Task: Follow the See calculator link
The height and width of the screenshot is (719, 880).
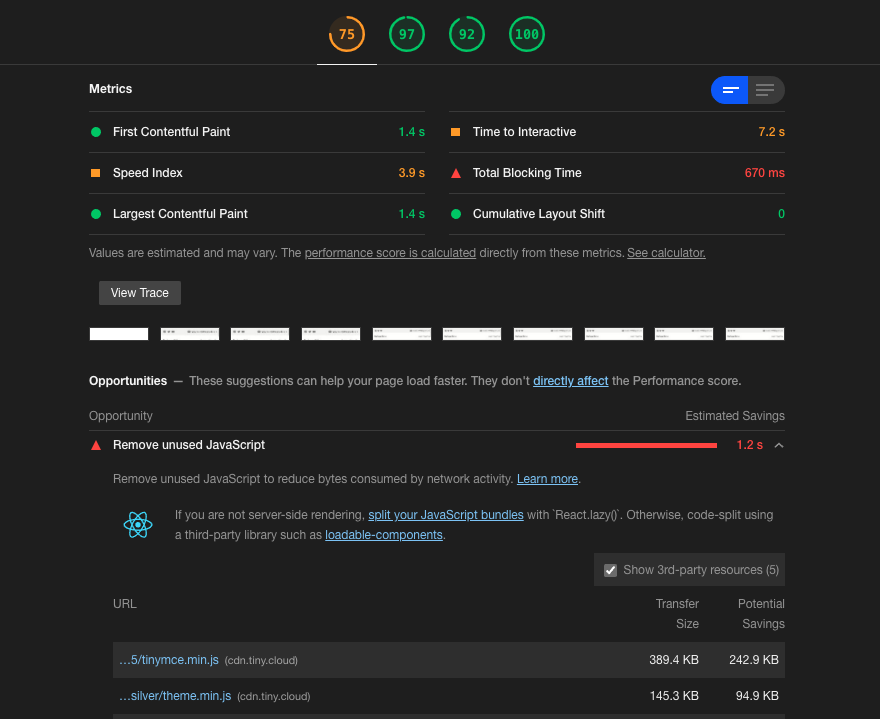Action: (x=665, y=252)
